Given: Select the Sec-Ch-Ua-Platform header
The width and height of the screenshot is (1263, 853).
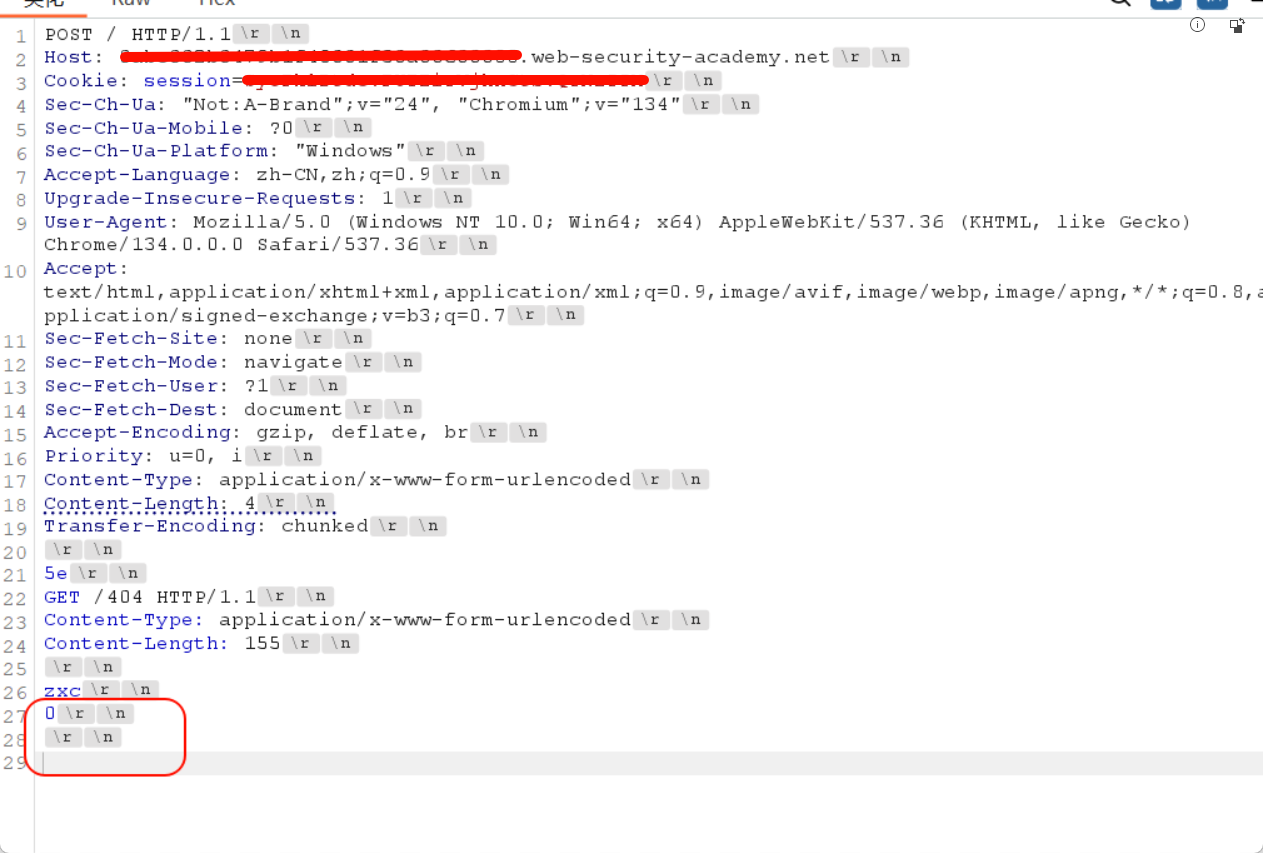Looking at the screenshot, I should tap(161, 151).
